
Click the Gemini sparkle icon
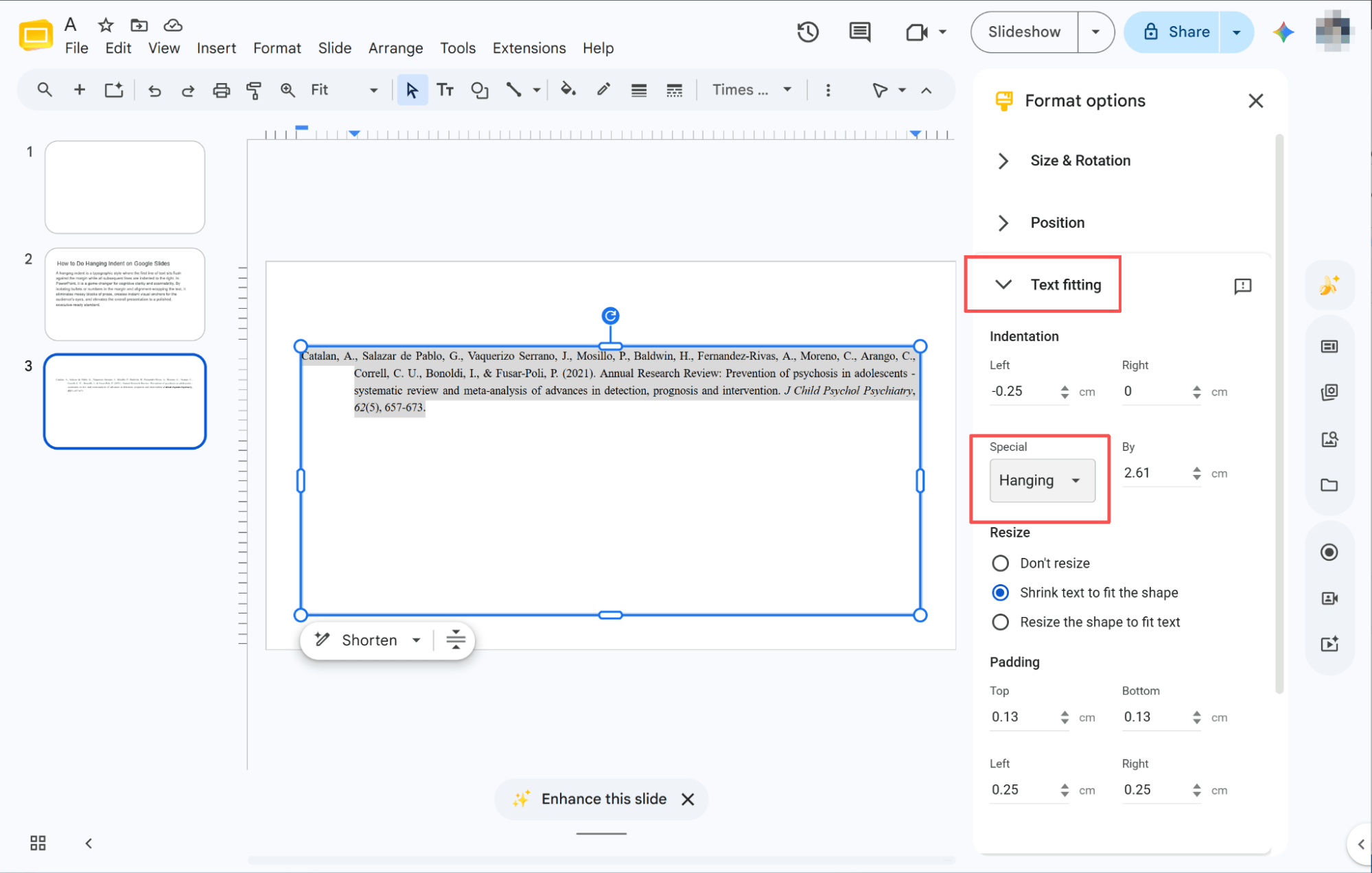1283,32
